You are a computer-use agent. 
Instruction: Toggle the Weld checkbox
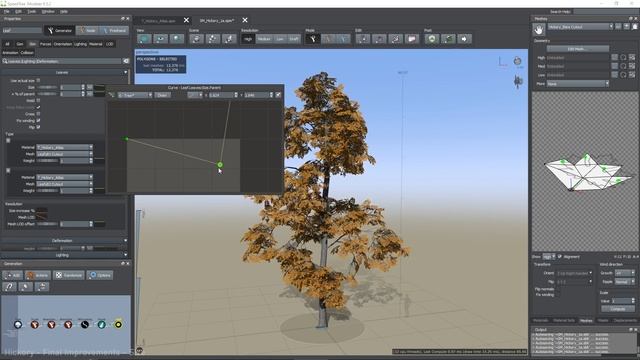coord(38,100)
